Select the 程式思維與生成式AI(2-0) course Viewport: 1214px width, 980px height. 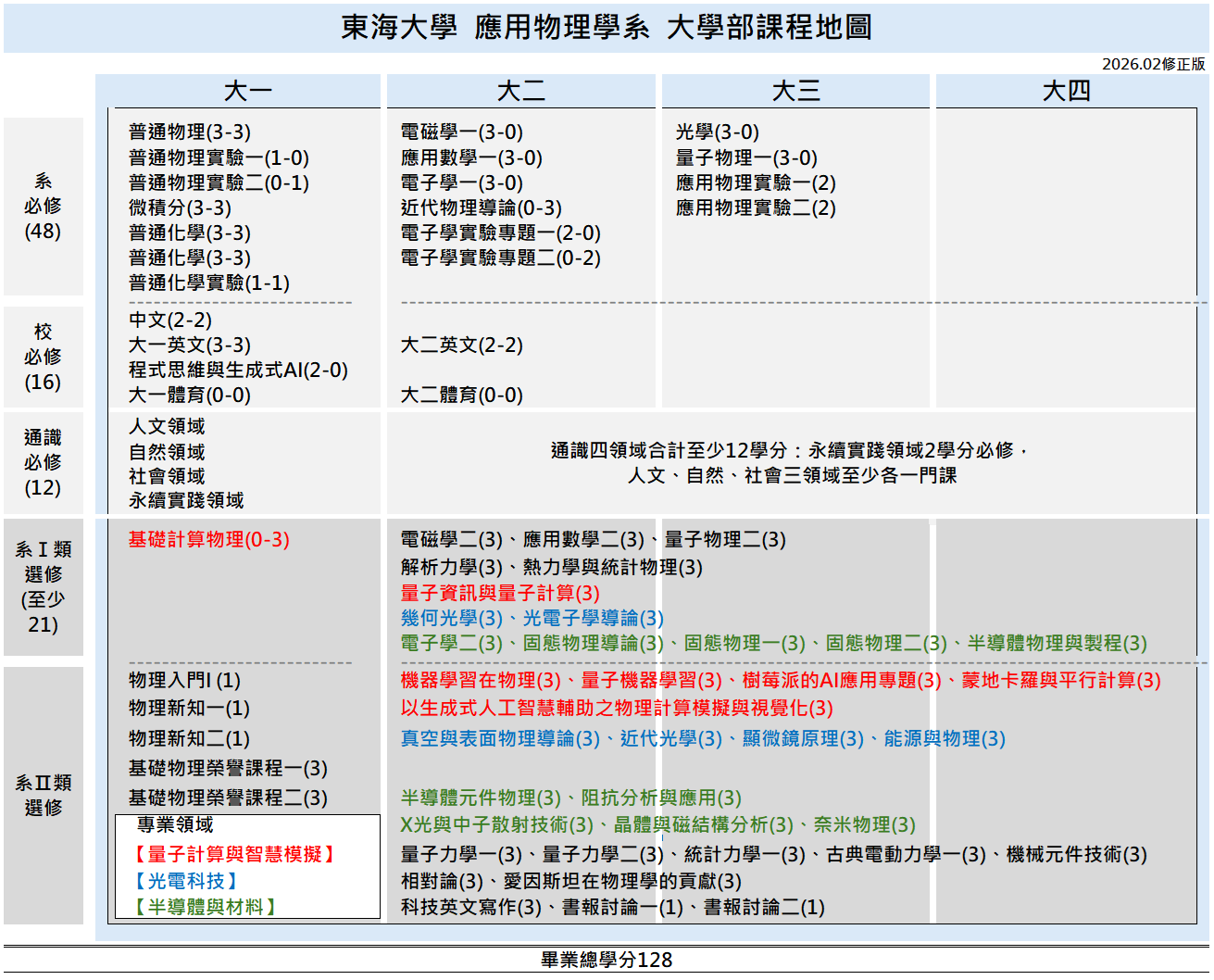click(x=238, y=371)
